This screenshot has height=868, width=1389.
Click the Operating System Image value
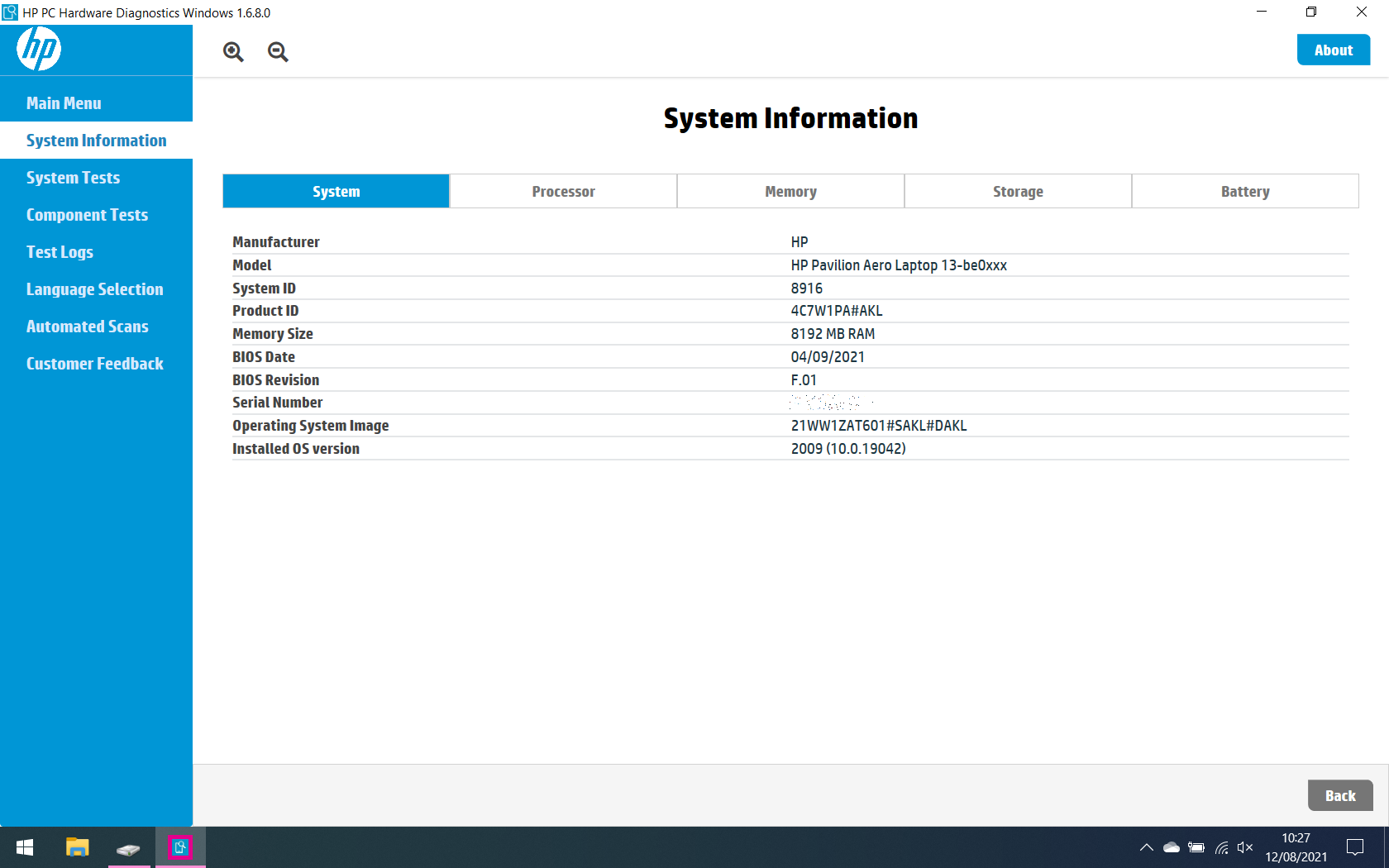click(x=879, y=426)
